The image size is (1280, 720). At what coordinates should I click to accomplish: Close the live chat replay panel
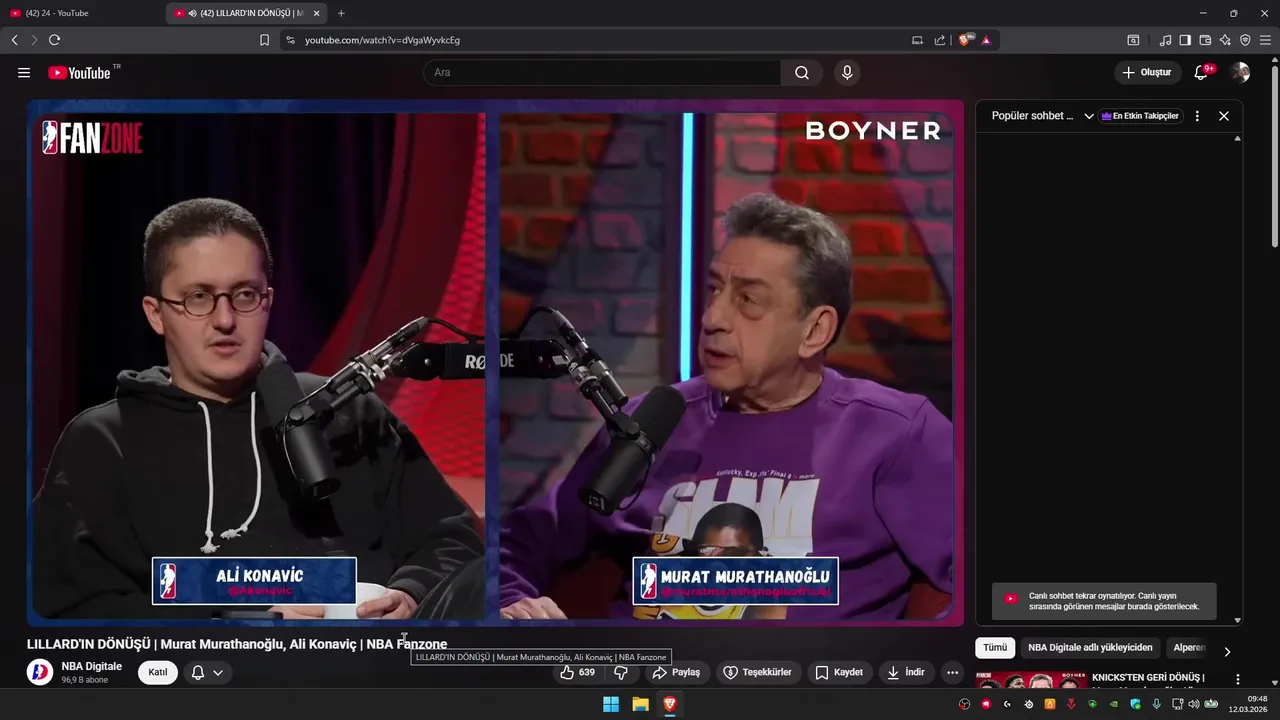pyautogui.click(x=1223, y=116)
